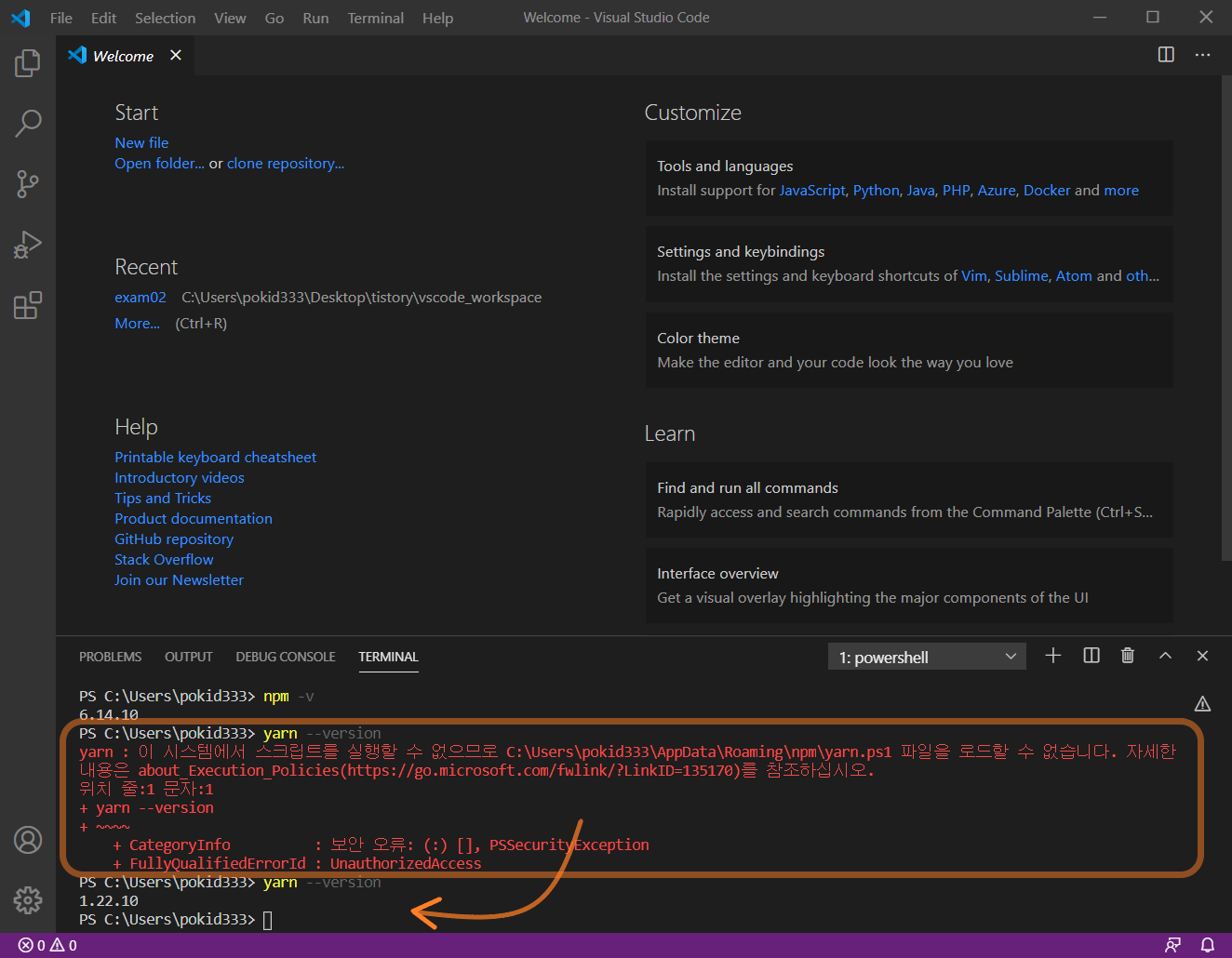Screen dimensions: 1232x958
Task: Install Sublime keybindings link
Action: click(1021, 275)
